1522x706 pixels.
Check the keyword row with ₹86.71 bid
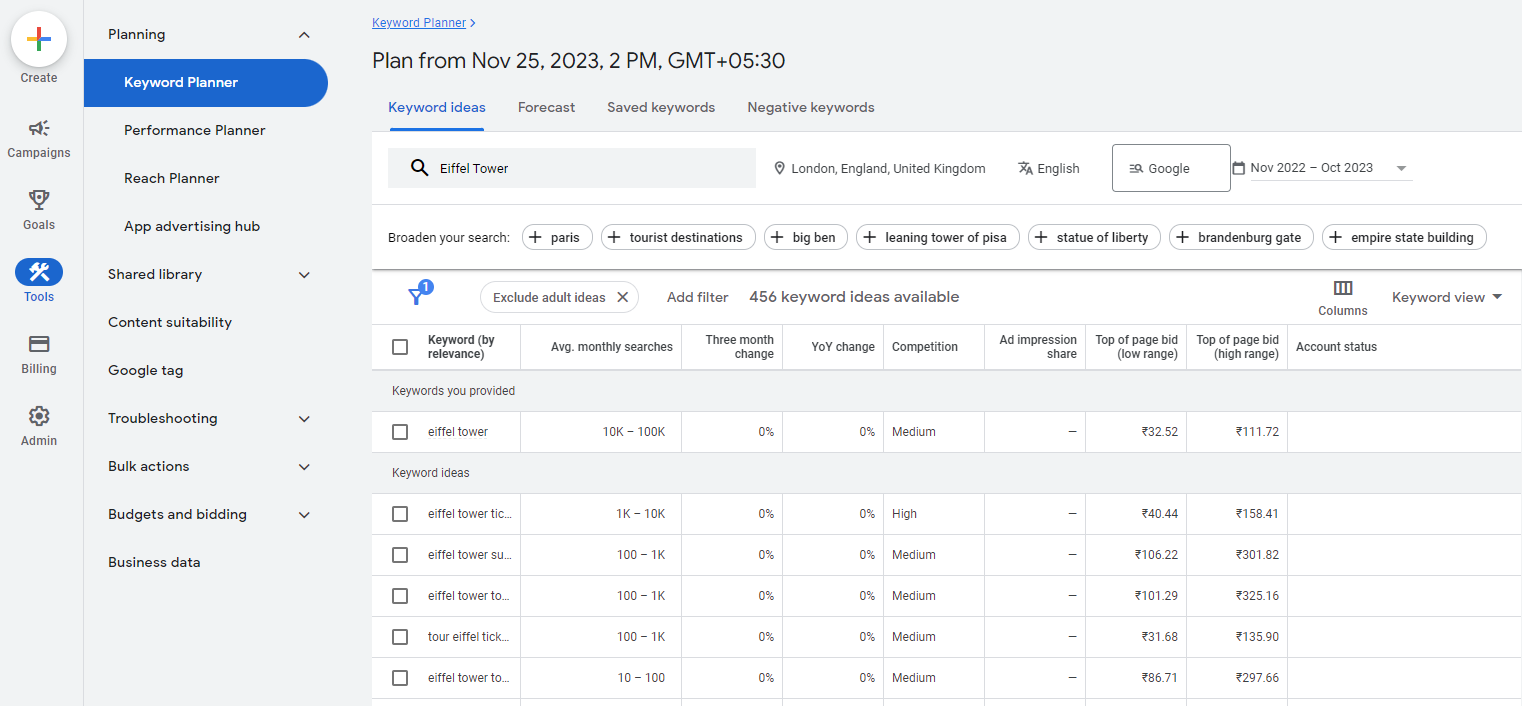(400, 678)
